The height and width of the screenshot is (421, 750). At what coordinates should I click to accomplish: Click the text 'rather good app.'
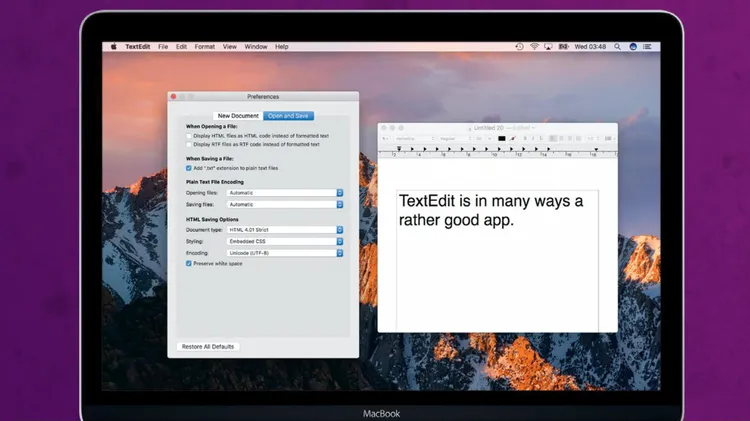pos(456,220)
